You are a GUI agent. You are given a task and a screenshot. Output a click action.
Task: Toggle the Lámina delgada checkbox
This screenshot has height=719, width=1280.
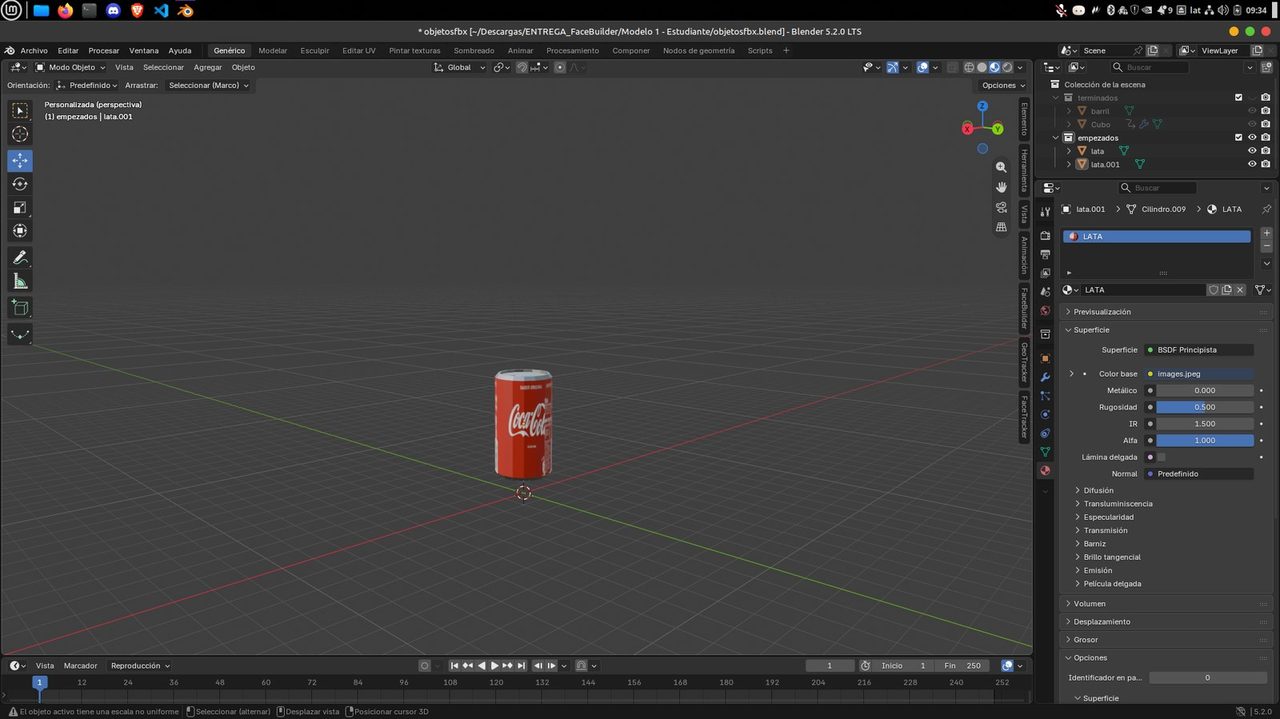(x=1161, y=457)
